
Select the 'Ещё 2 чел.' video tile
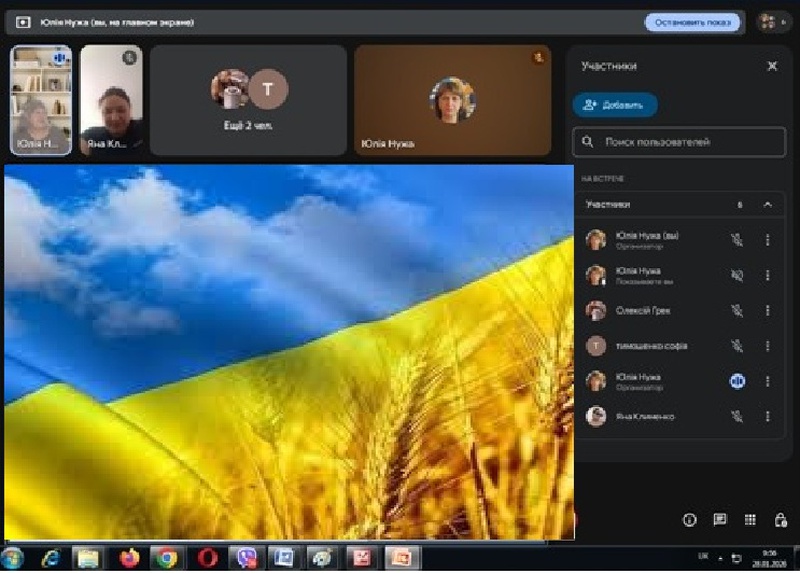pyautogui.click(x=249, y=100)
